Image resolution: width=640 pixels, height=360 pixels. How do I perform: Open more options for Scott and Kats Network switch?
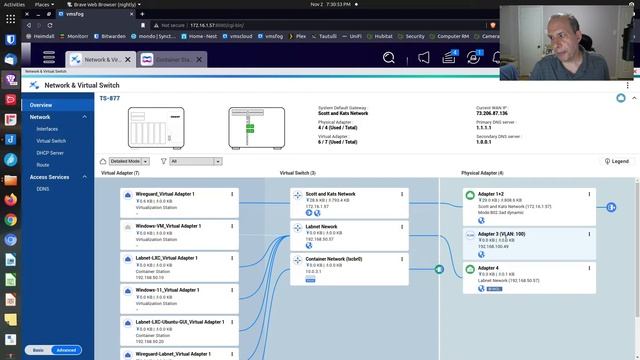402,194
